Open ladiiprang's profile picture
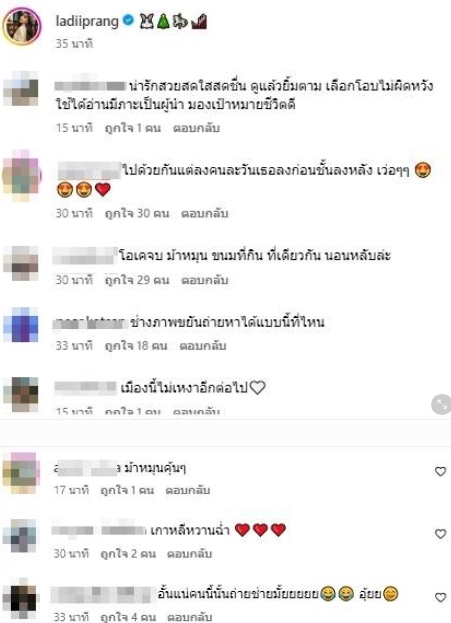This screenshot has width=451, height=623. [22, 26]
